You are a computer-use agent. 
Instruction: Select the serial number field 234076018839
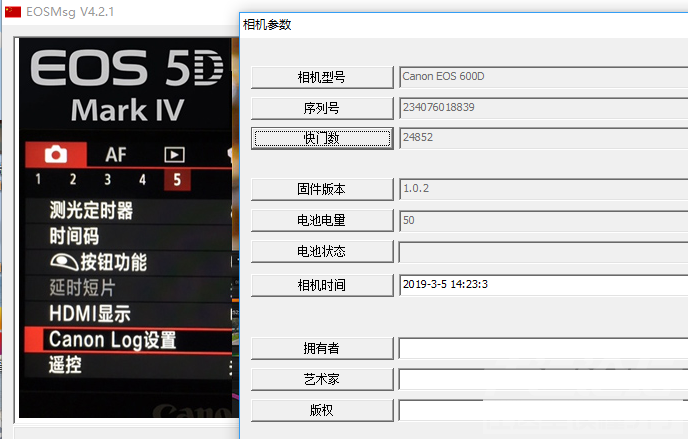pyautogui.click(x=544, y=108)
